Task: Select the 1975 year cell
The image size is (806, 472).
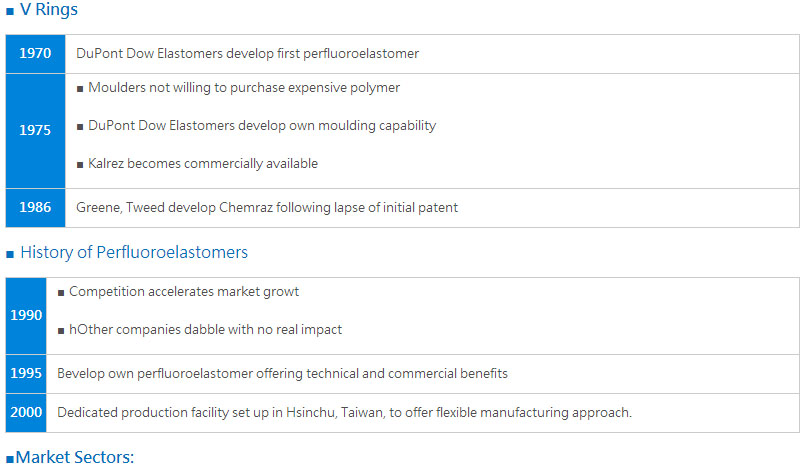Action: pos(35,131)
